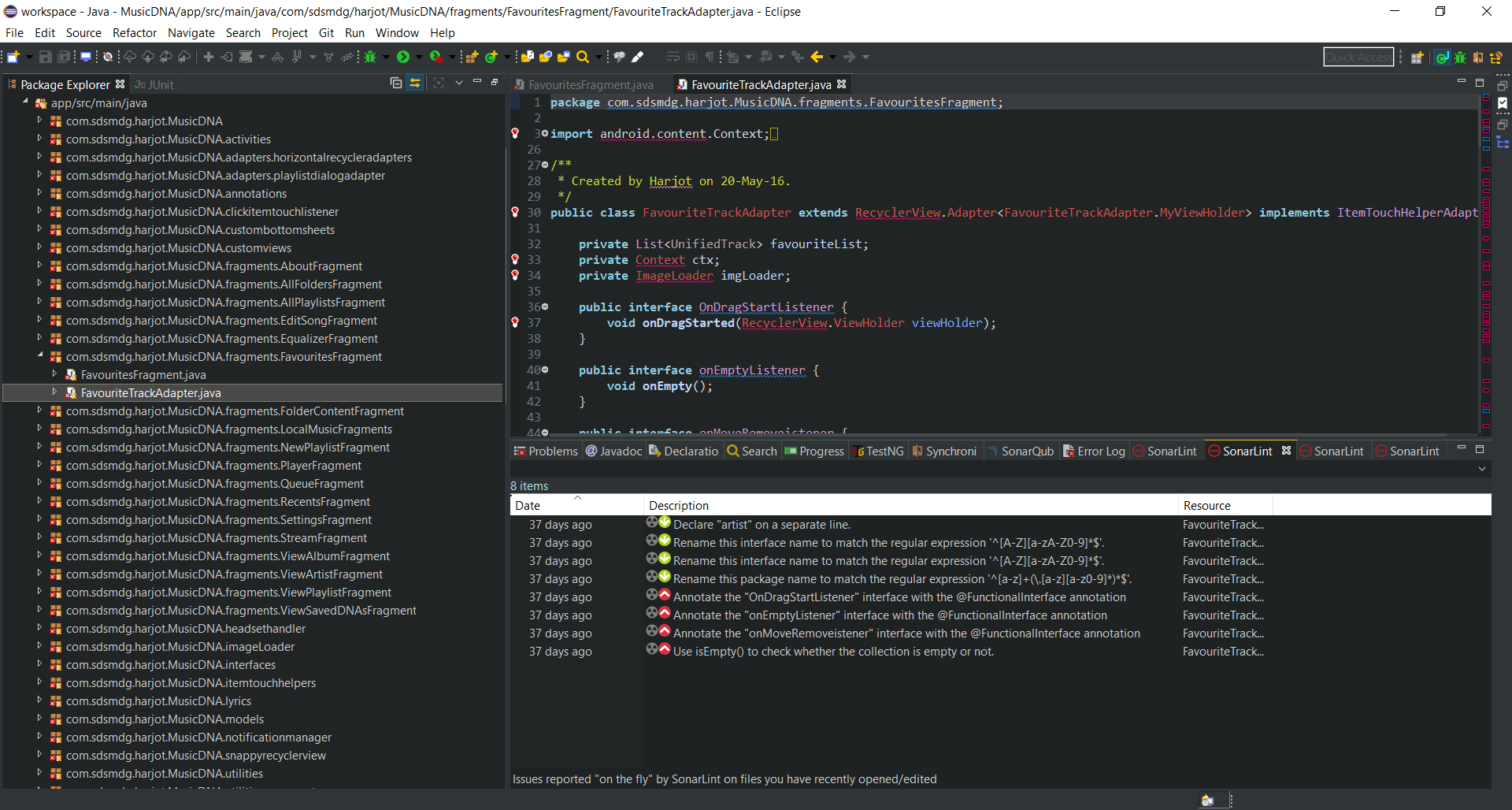The height and width of the screenshot is (810, 1512).
Task: Click the Search magnifier toolbar icon
Action: 583,57
